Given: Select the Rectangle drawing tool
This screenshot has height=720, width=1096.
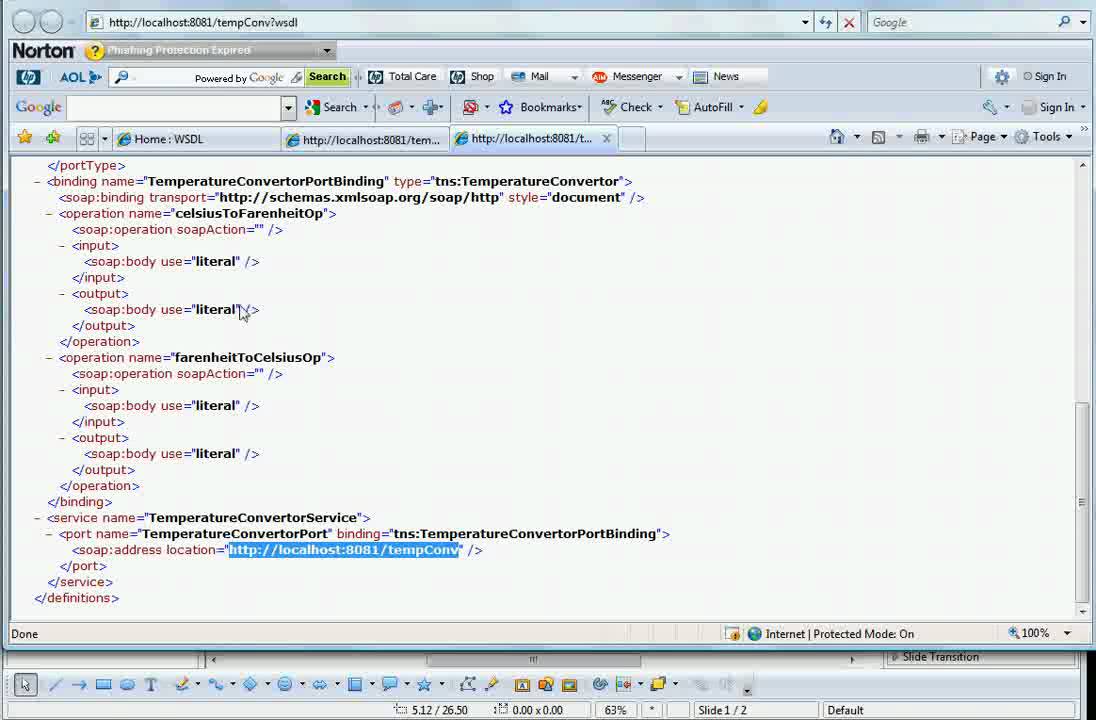Looking at the screenshot, I should pos(103,685).
